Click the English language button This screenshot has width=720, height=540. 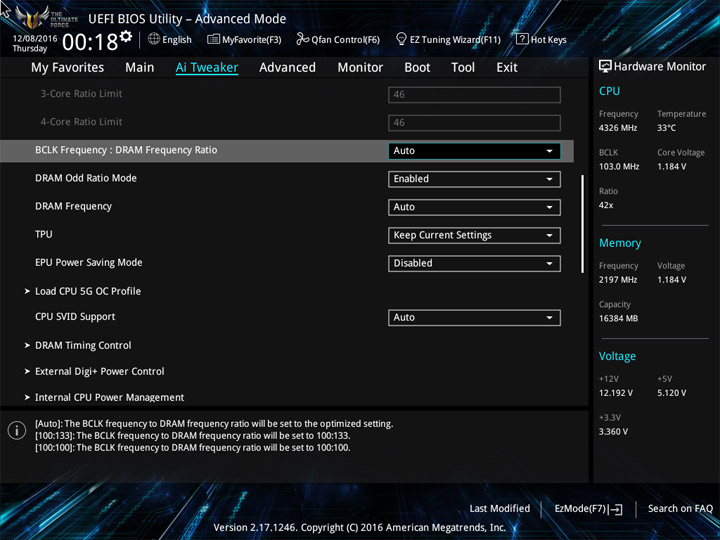click(170, 39)
